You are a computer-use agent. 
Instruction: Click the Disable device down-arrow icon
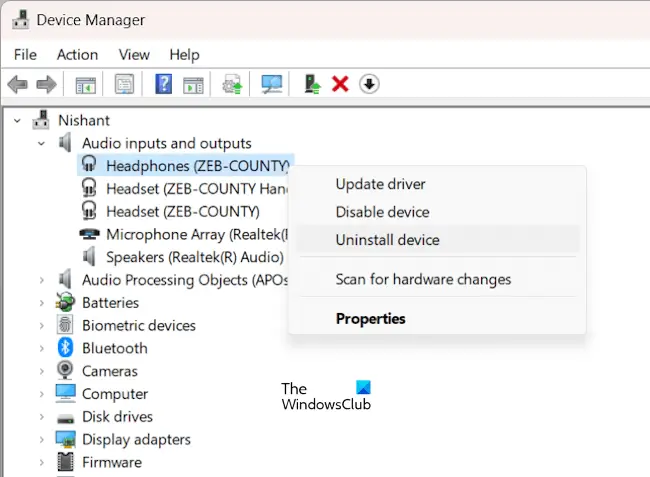pos(369,84)
